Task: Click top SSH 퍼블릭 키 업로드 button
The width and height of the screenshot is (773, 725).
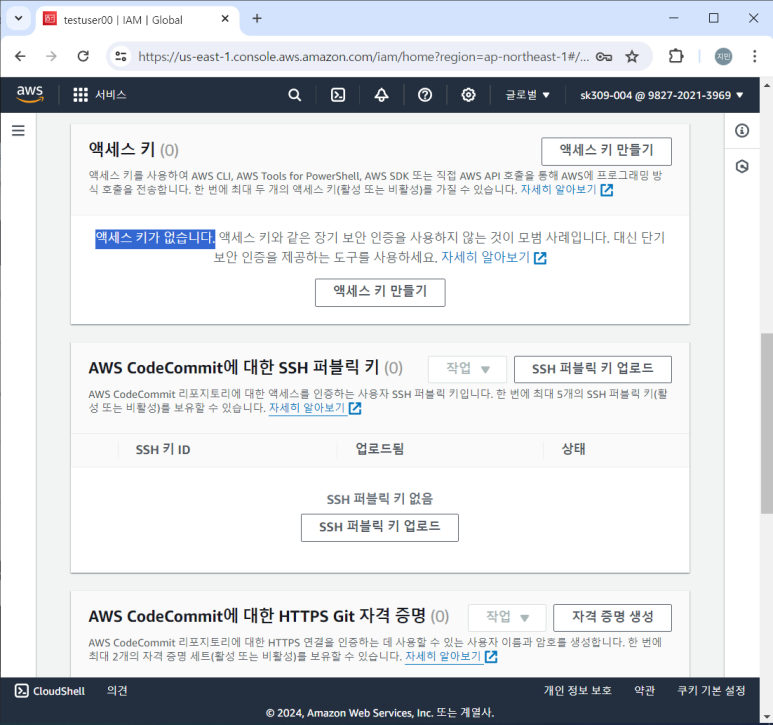Action: coord(593,369)
